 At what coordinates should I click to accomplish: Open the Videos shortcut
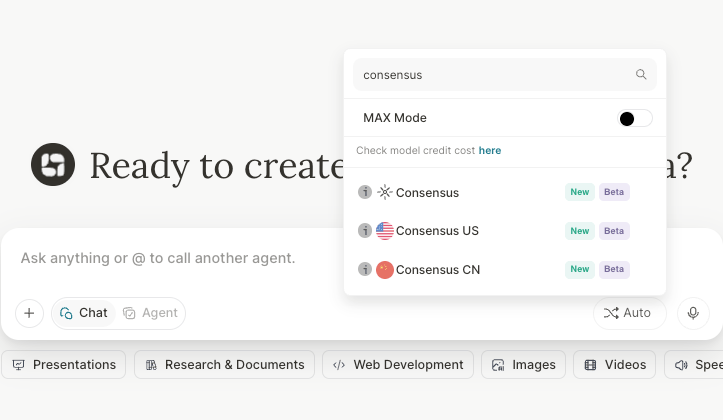click(x=615, y=365)
